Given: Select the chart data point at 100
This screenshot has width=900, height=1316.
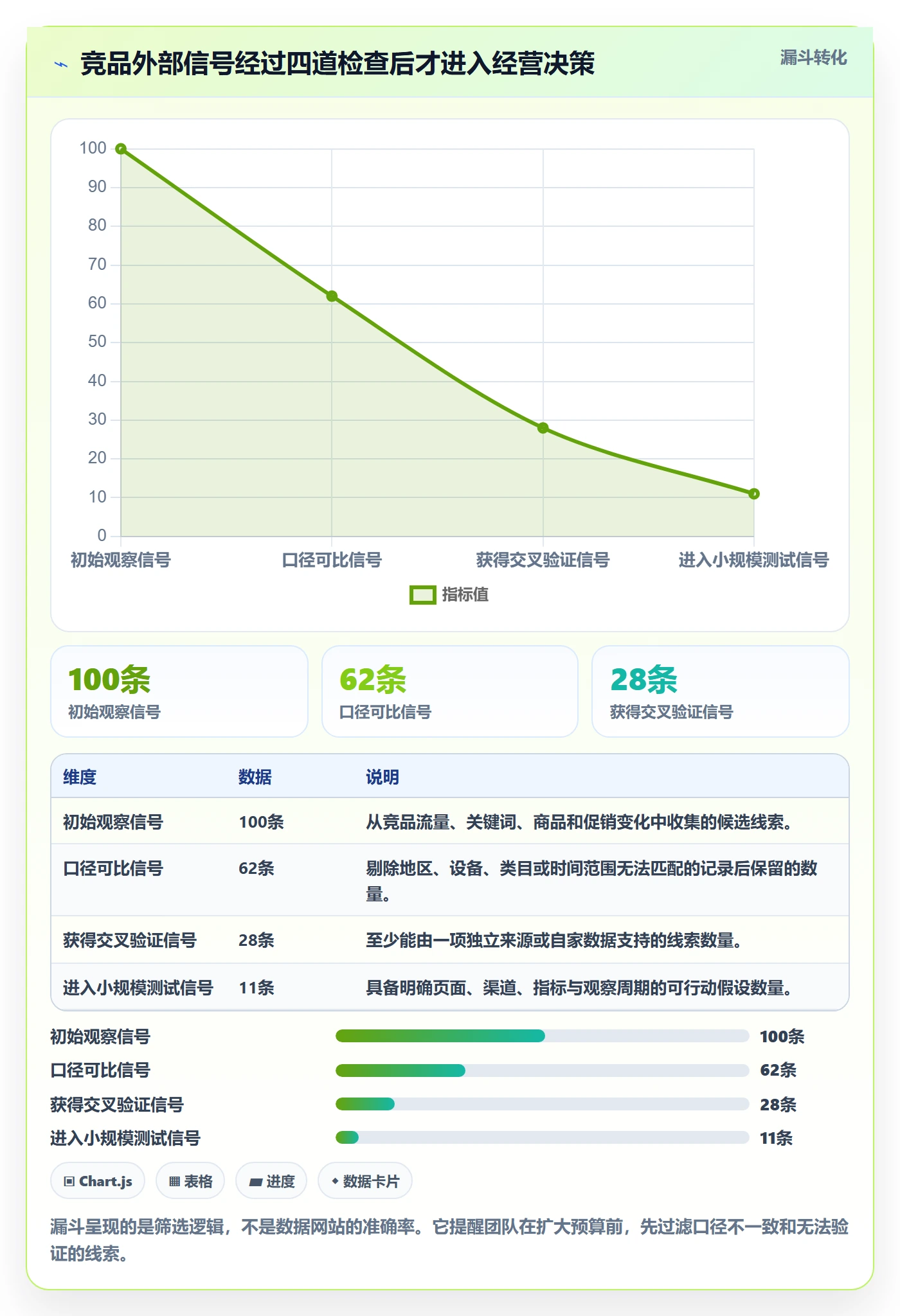Looking at the screenshot, I should click(121, 149).
